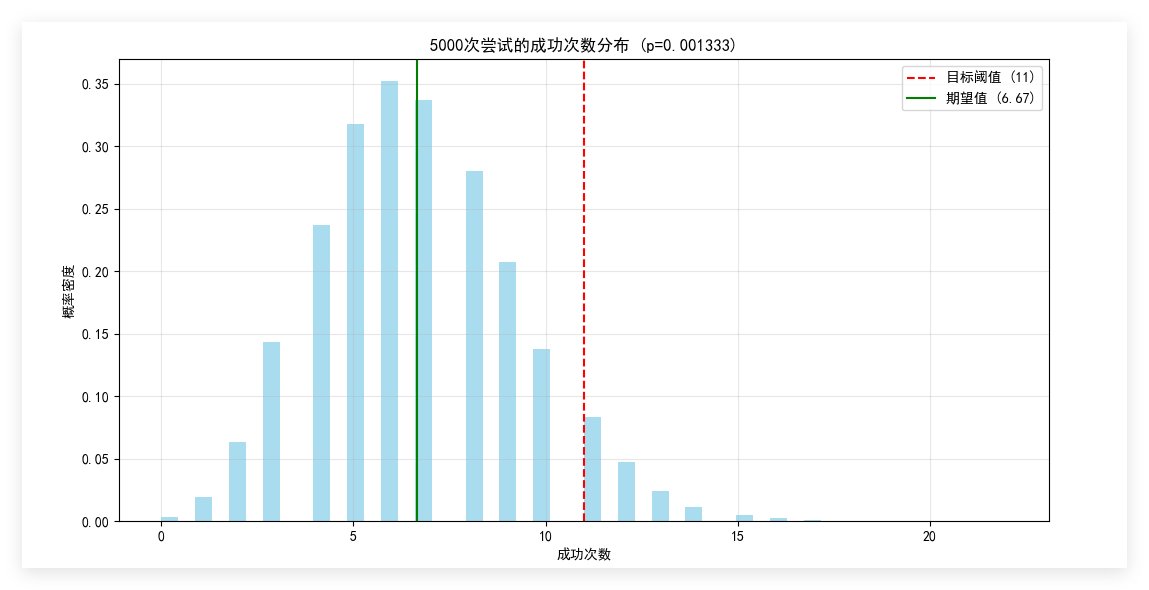Click the x-axis tick label 20
This screenshot has width=1149, height=590.
point(929,536)
